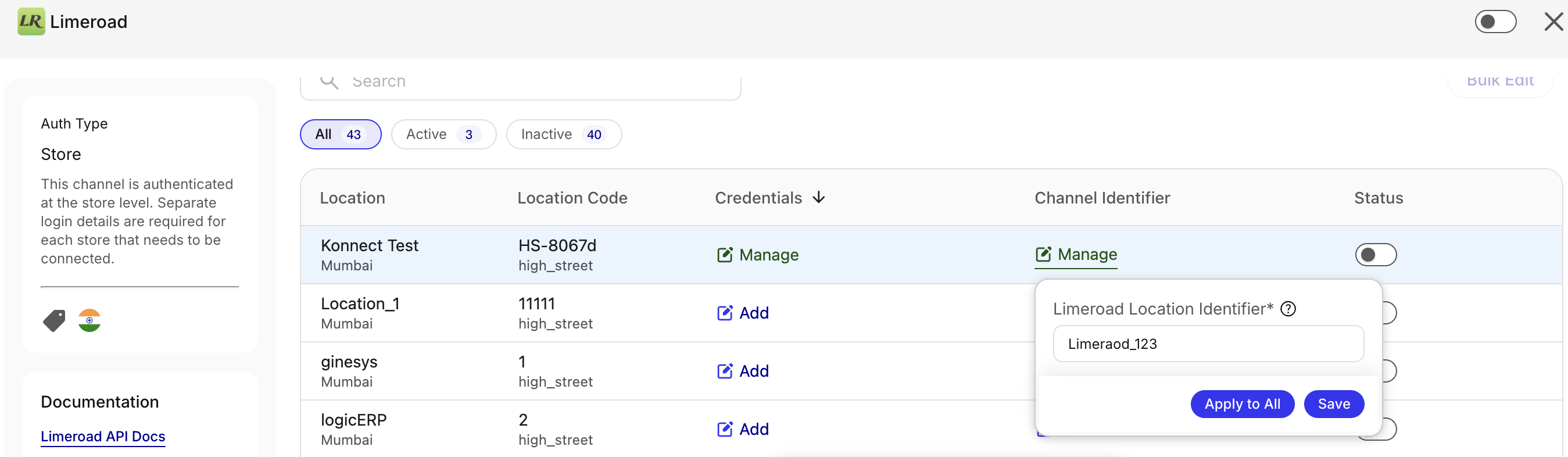
Task: Click edit icon in logicERP credentials
Action: tap(724, 429)
